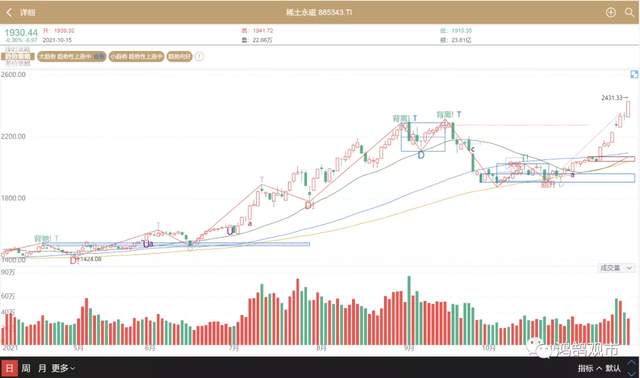Open search with the magnifier icon

pos(629,12)
